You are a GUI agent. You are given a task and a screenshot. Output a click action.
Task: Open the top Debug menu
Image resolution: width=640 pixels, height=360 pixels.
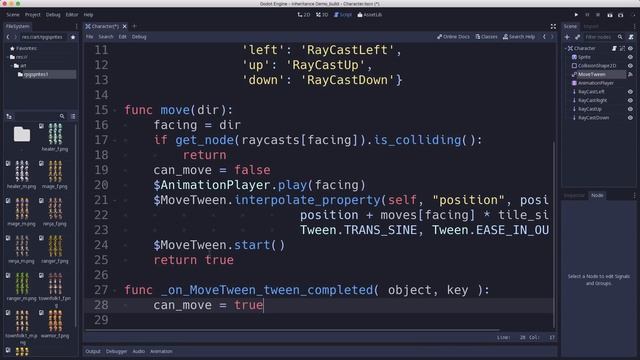[x=53, y=15]
